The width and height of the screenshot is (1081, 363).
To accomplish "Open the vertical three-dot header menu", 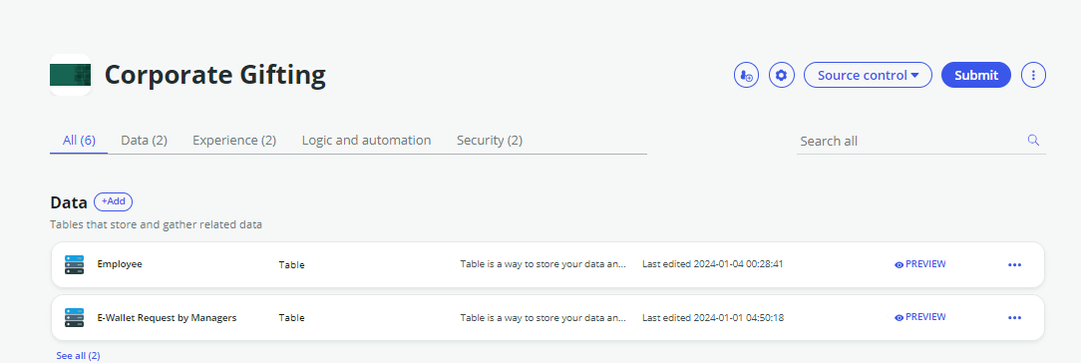I will click(x=1033, y=75).
